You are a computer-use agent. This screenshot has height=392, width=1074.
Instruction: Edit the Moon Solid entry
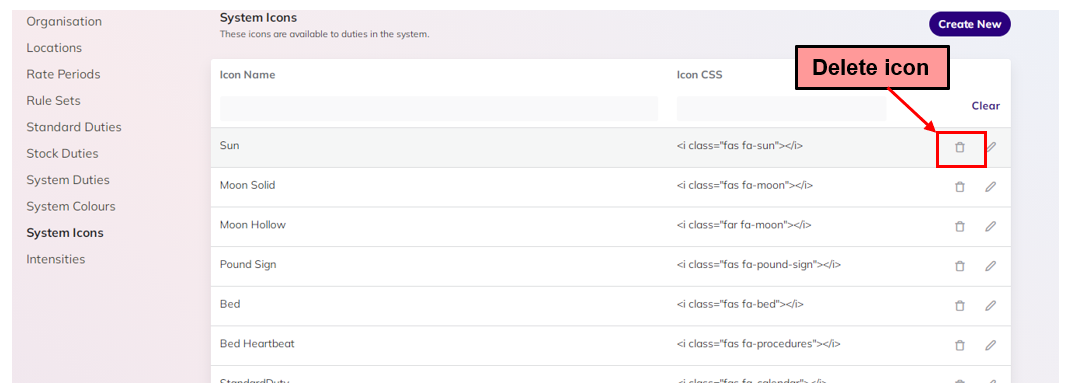click(990, 186)
